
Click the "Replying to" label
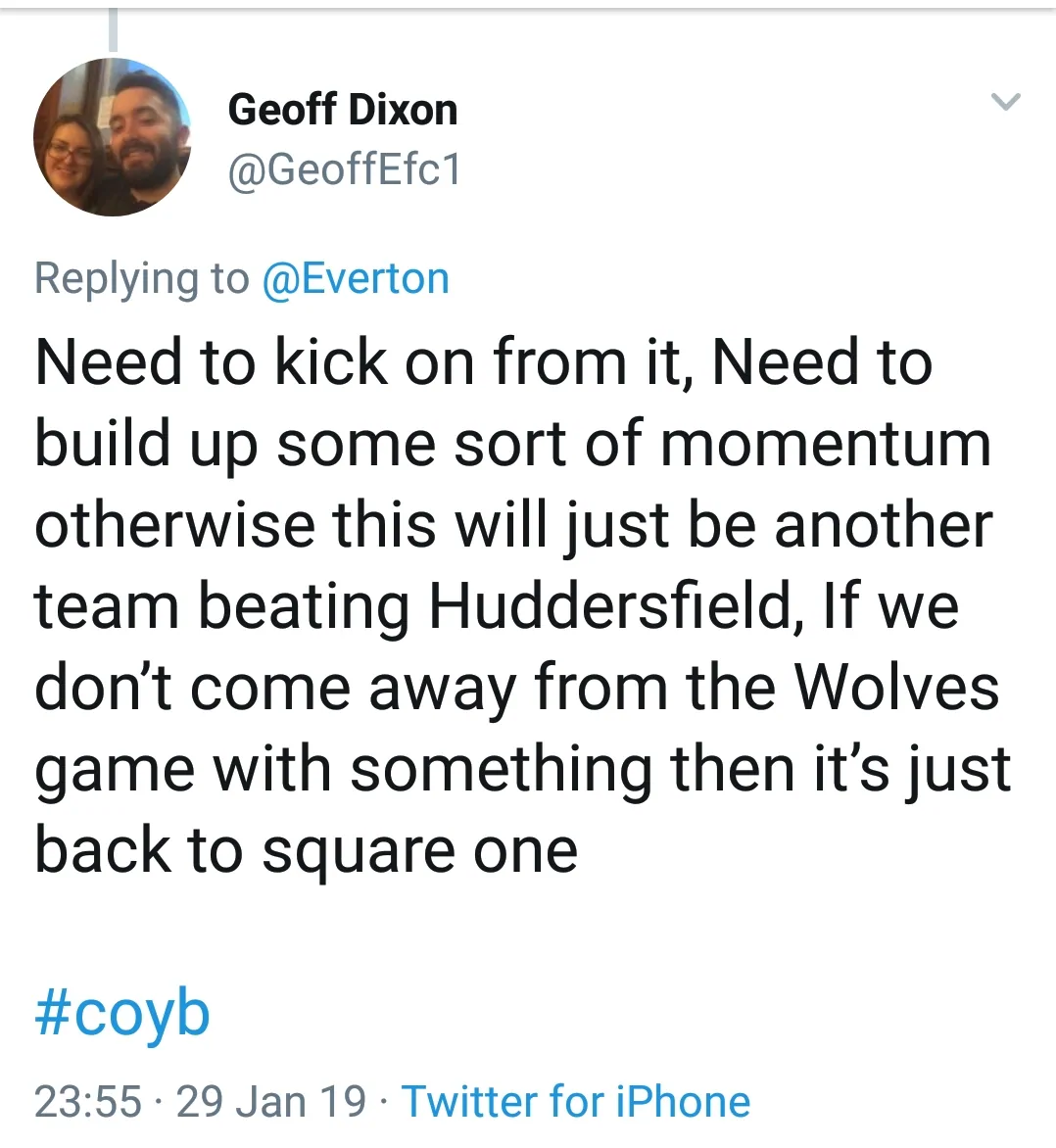click(142, 279)
